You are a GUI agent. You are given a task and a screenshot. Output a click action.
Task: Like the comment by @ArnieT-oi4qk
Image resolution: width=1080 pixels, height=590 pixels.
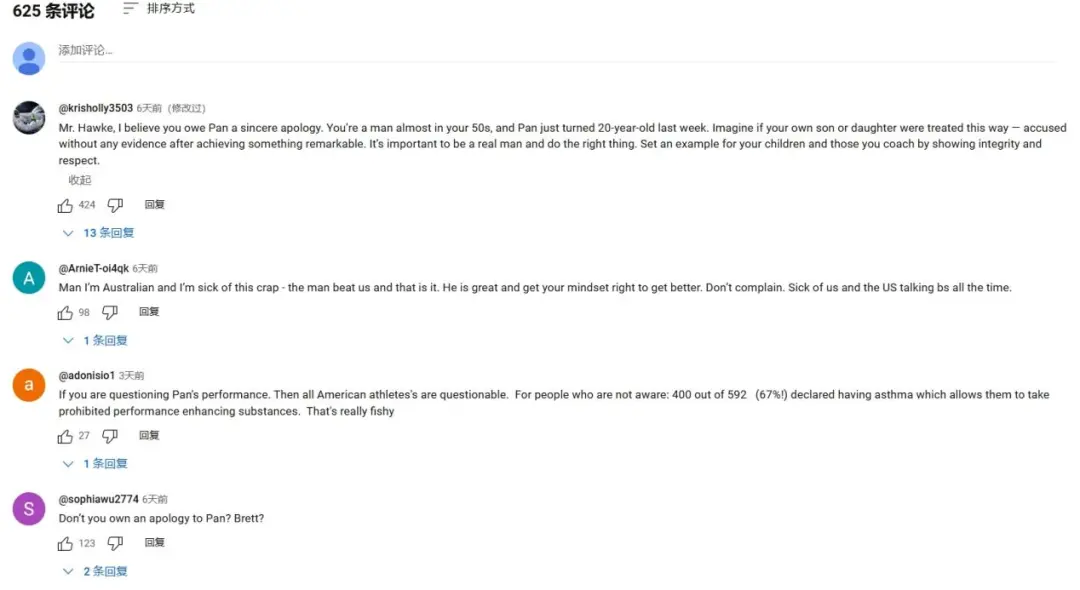coord(65,312)
